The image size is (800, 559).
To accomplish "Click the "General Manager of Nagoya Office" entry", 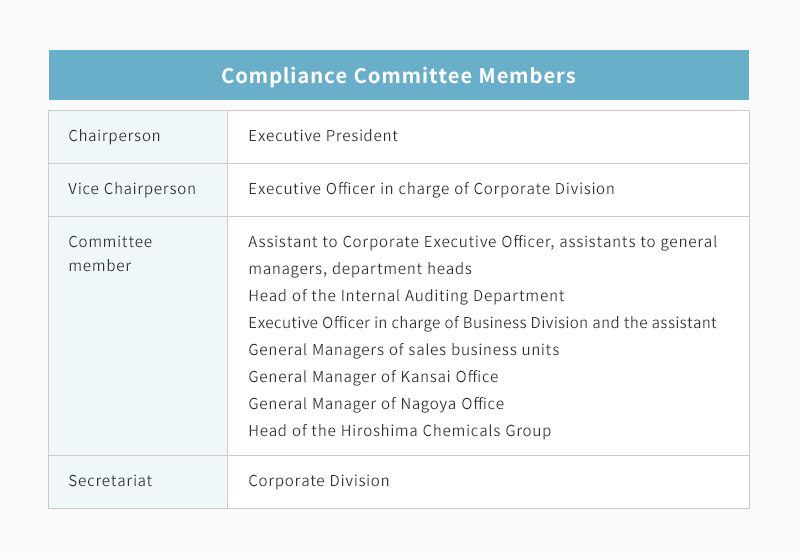I will [376, 404].
